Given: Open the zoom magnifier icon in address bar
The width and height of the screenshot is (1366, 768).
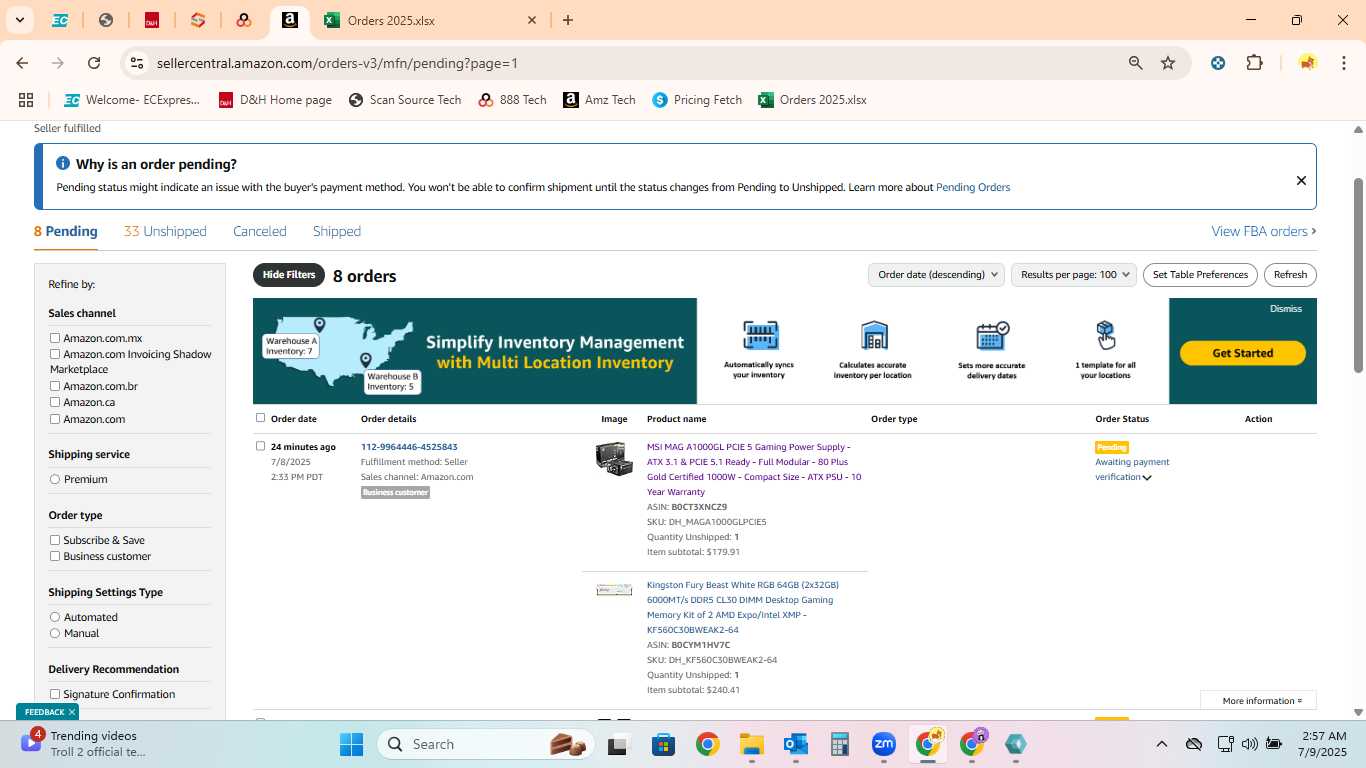Looking at the screenshot, I should 1135,63.
